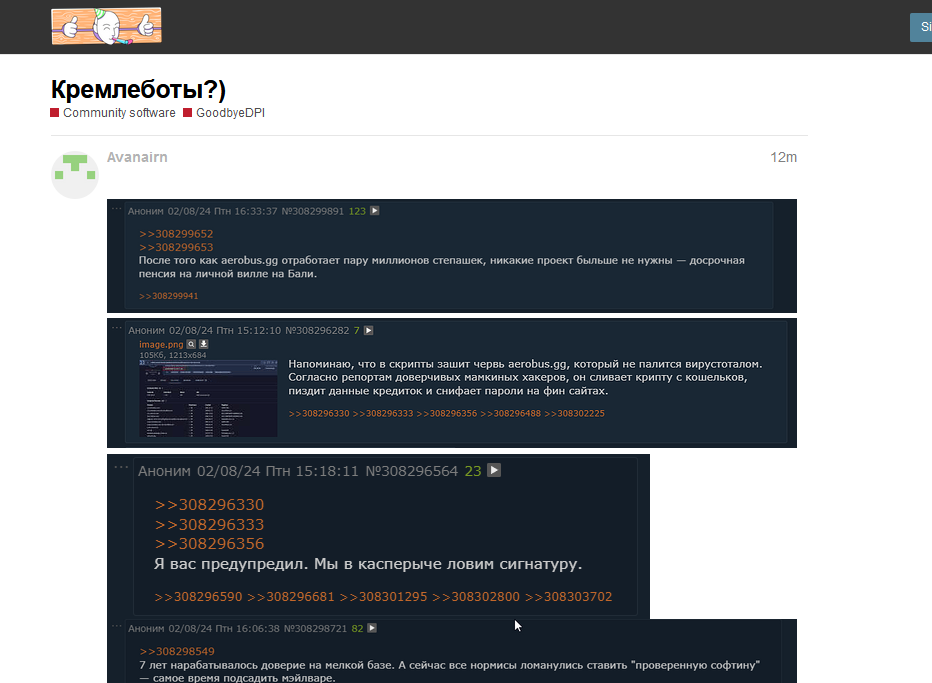Open the image.png file name link
The height and width of the screenshot is (683, 932).
[x=161, y=344]
